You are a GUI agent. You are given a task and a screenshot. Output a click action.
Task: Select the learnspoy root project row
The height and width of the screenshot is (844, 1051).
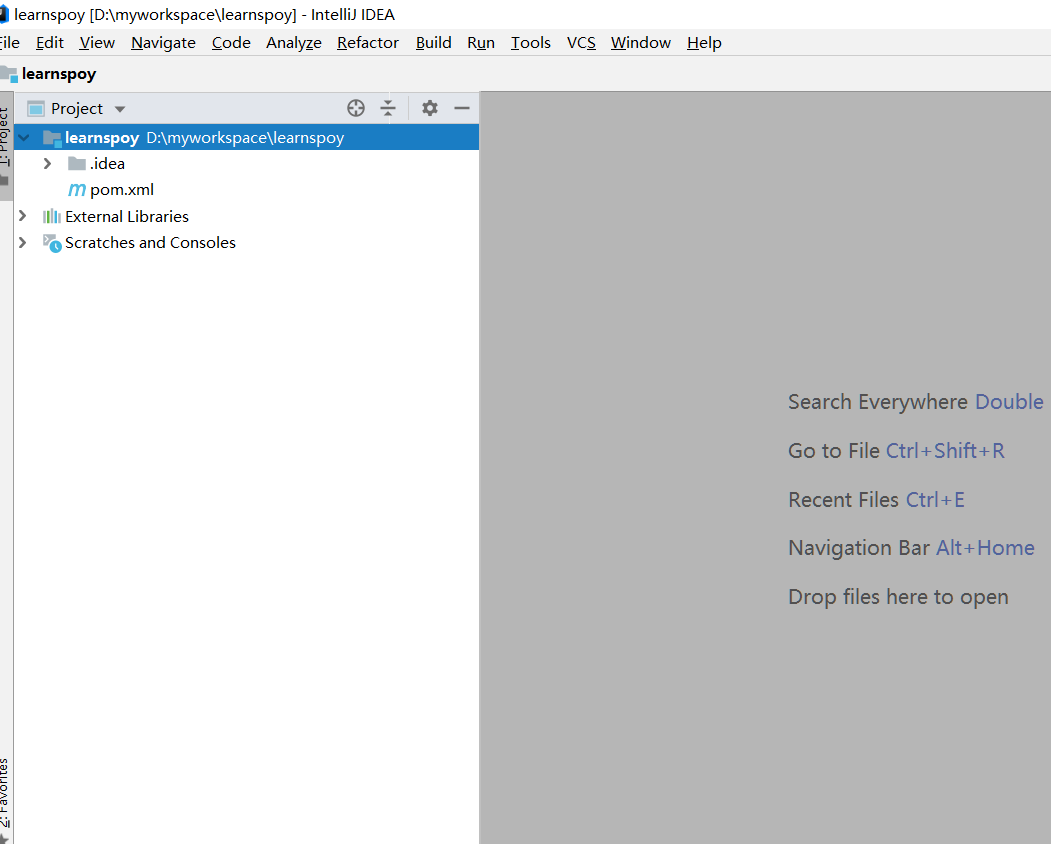[x=246, y=137]
